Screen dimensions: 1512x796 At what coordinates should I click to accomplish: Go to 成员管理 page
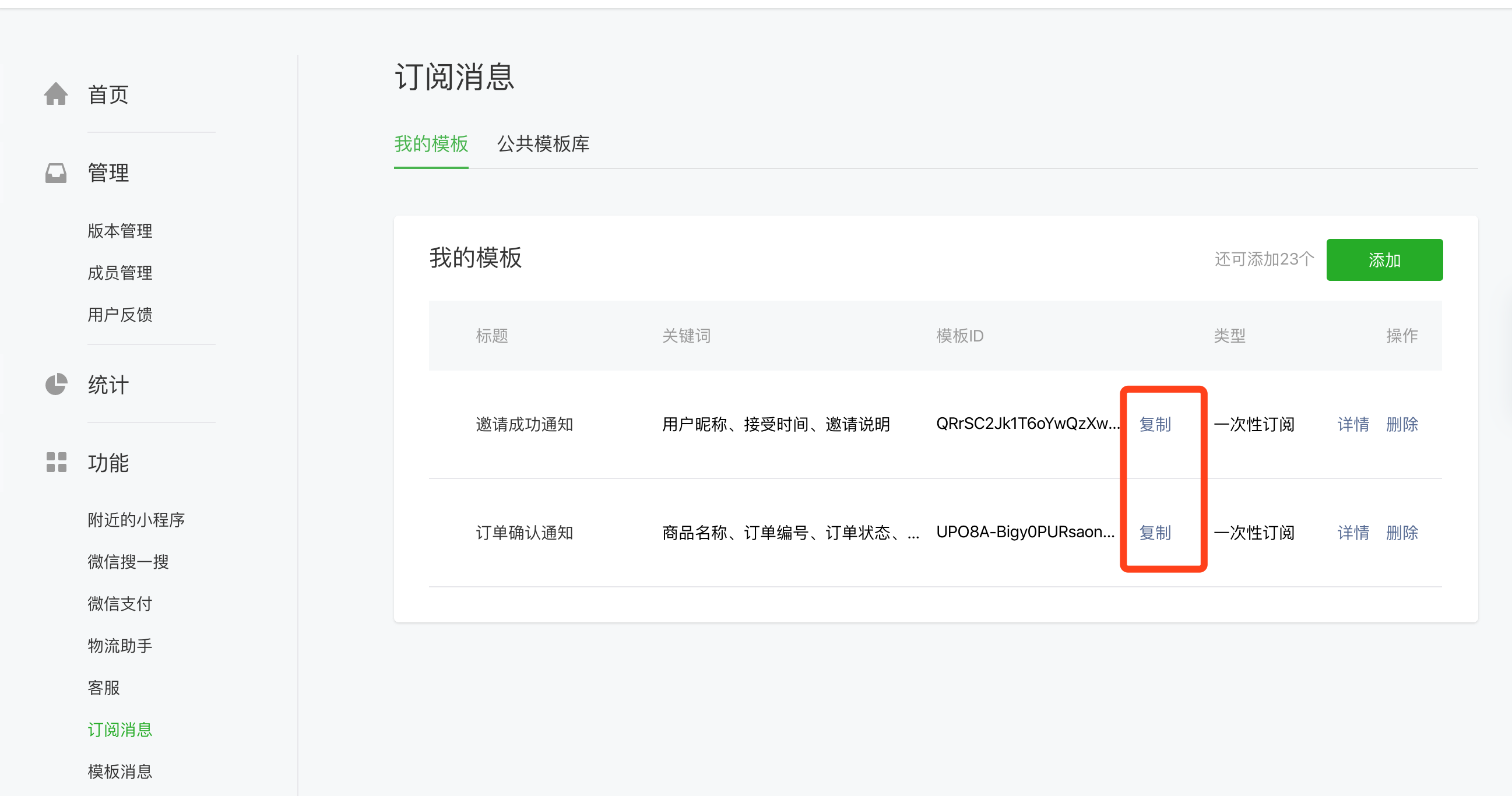[x=119, y=273]
